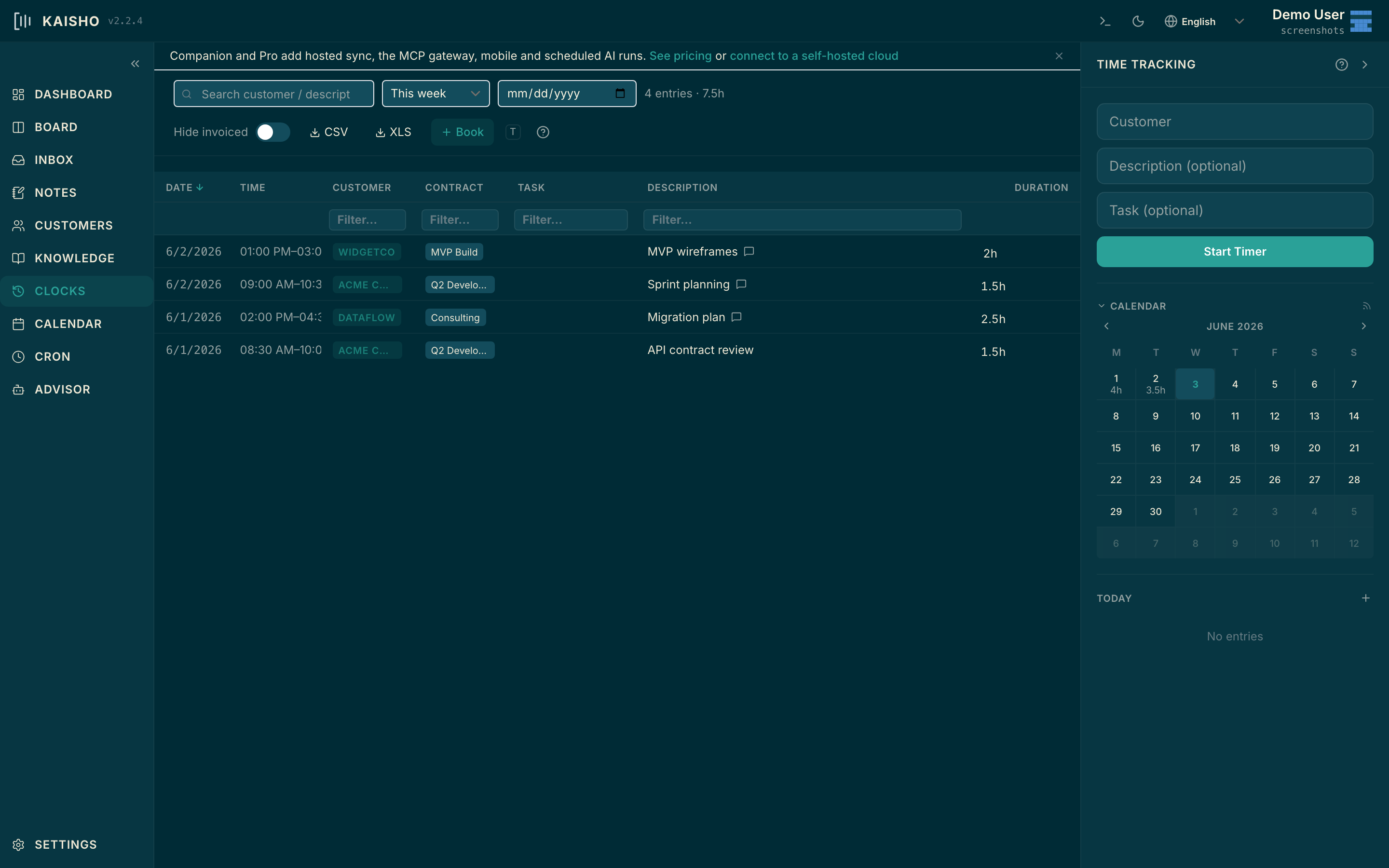Open Notes in sidebar

pos(77,192)
